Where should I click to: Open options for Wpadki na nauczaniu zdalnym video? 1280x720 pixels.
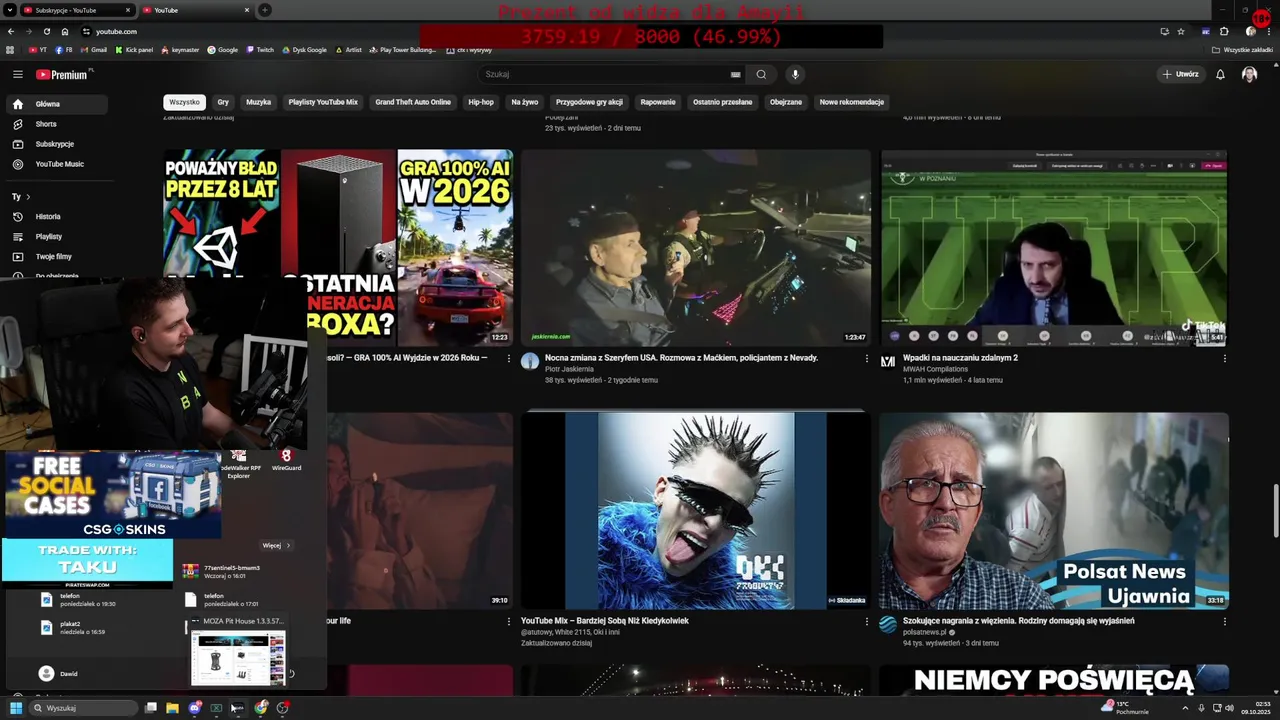tap(1224, 358)
